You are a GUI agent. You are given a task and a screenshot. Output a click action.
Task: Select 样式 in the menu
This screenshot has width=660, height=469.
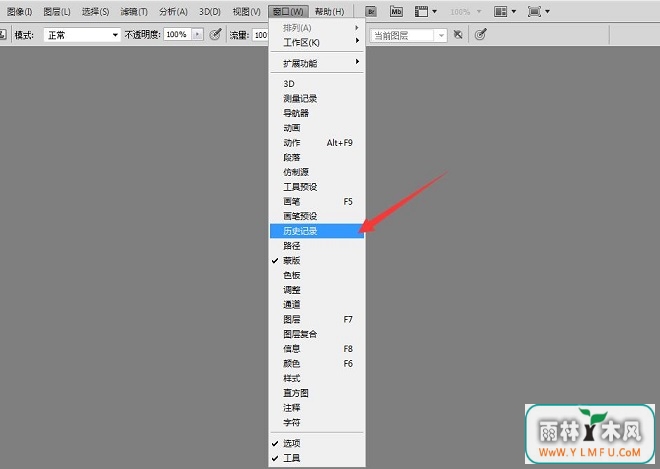pos(317,378)
